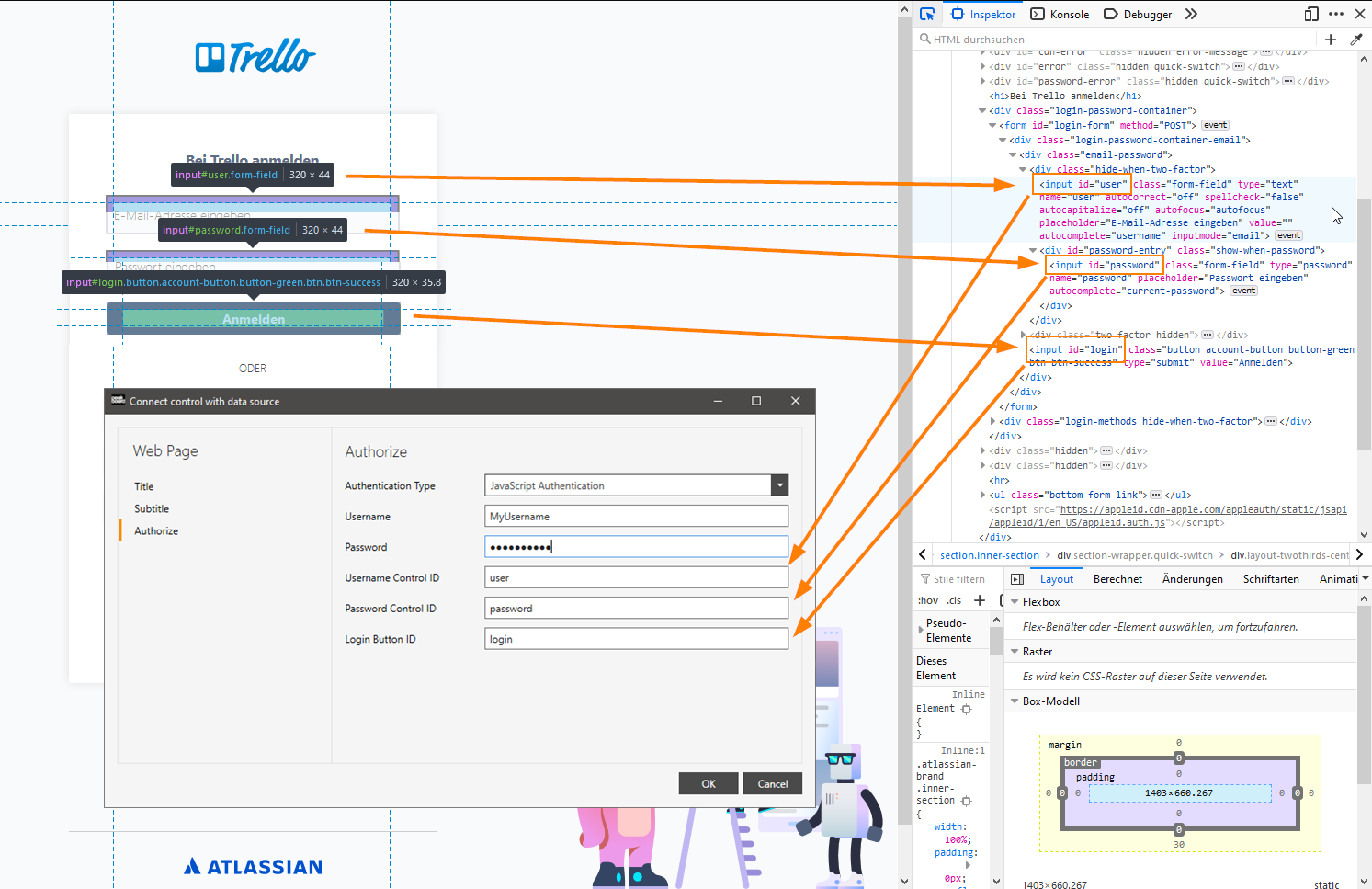Click the event badge after inputmode email

click(x=1288, y=235)
